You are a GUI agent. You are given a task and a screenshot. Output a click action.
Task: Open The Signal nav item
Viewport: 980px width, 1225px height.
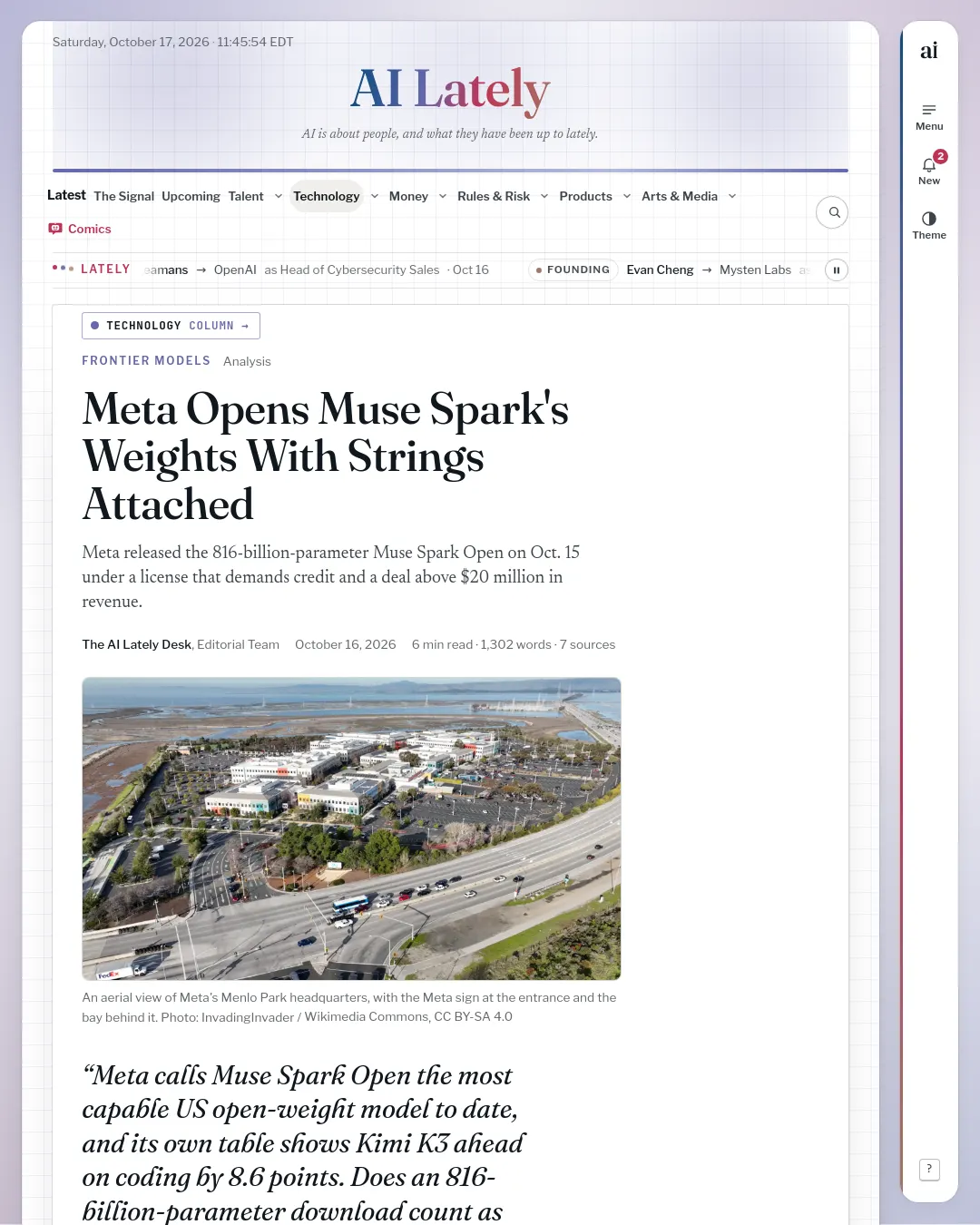124,196
